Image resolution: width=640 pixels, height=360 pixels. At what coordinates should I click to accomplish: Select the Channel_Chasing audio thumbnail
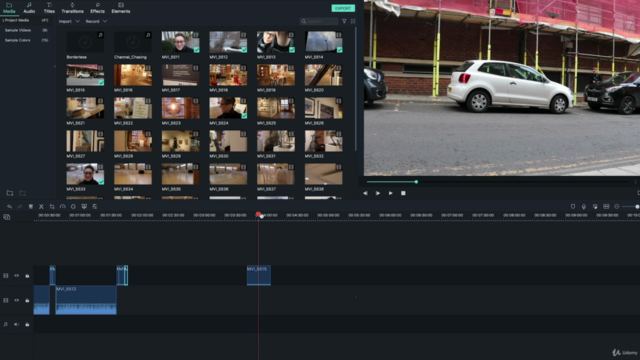[133, 42]
